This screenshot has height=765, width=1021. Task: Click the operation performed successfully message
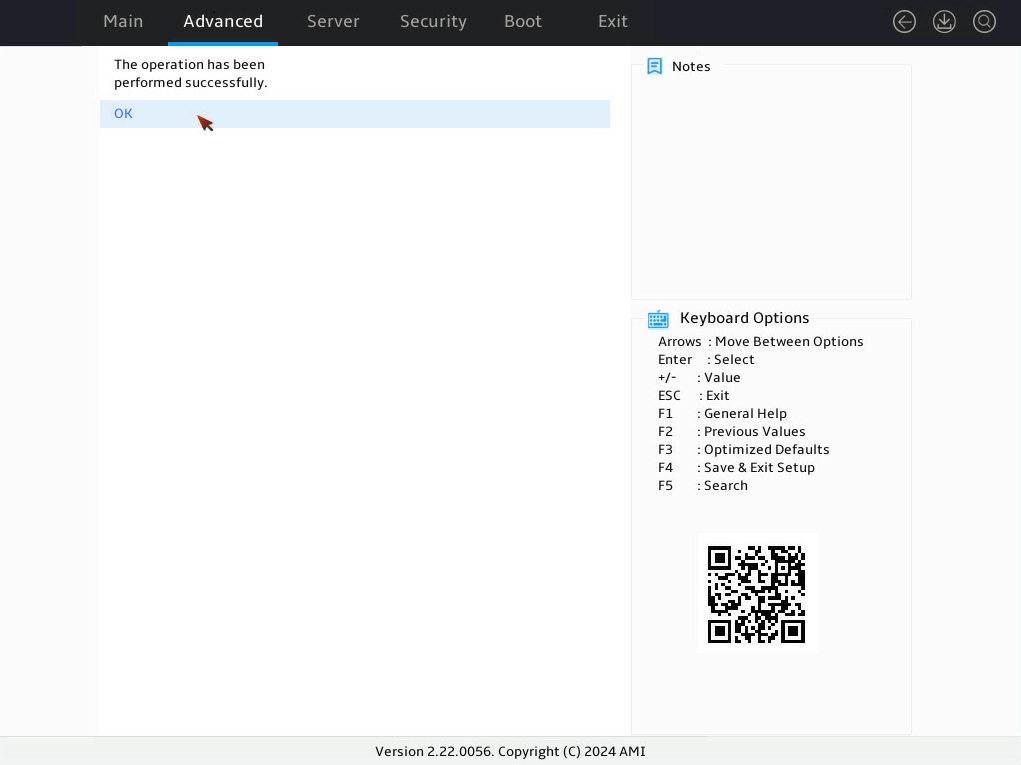tap(190, 74)
